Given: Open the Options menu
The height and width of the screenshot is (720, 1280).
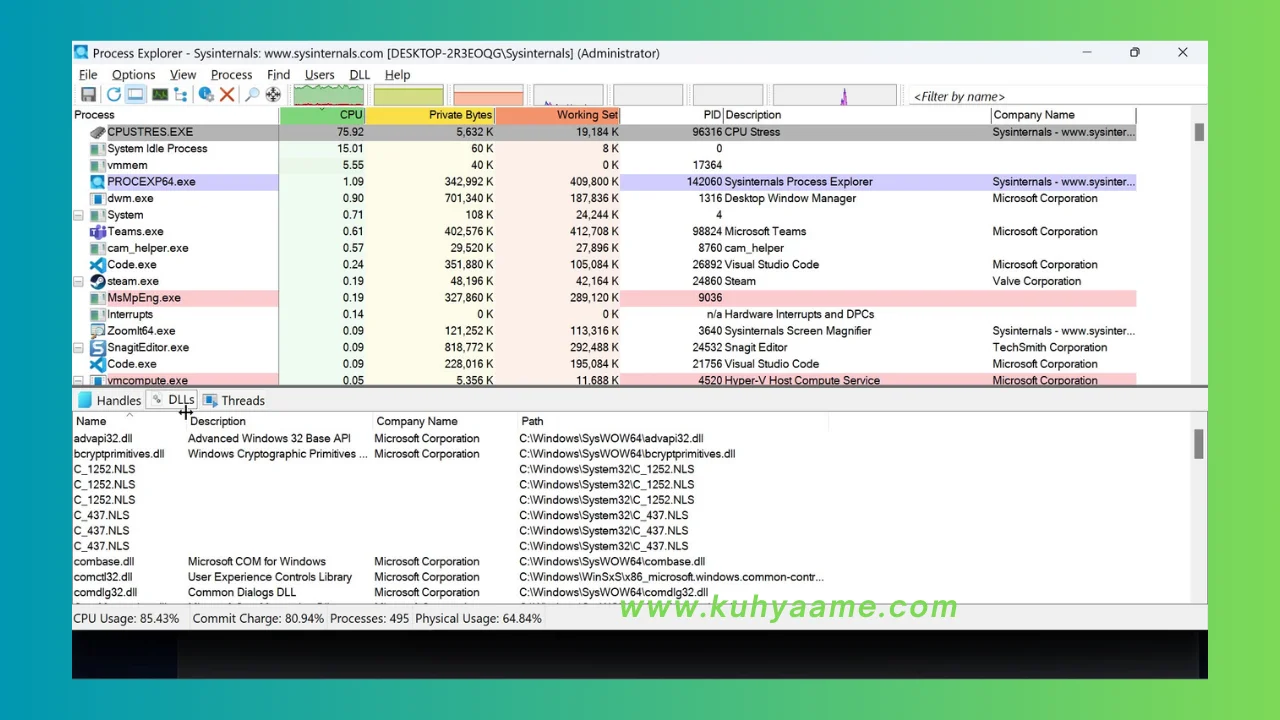Looking at the screenshot, I should 133,74.
